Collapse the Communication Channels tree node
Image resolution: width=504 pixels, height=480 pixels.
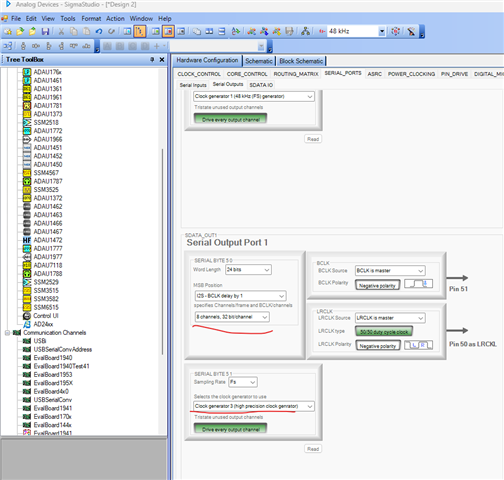[x=7, y=333]
